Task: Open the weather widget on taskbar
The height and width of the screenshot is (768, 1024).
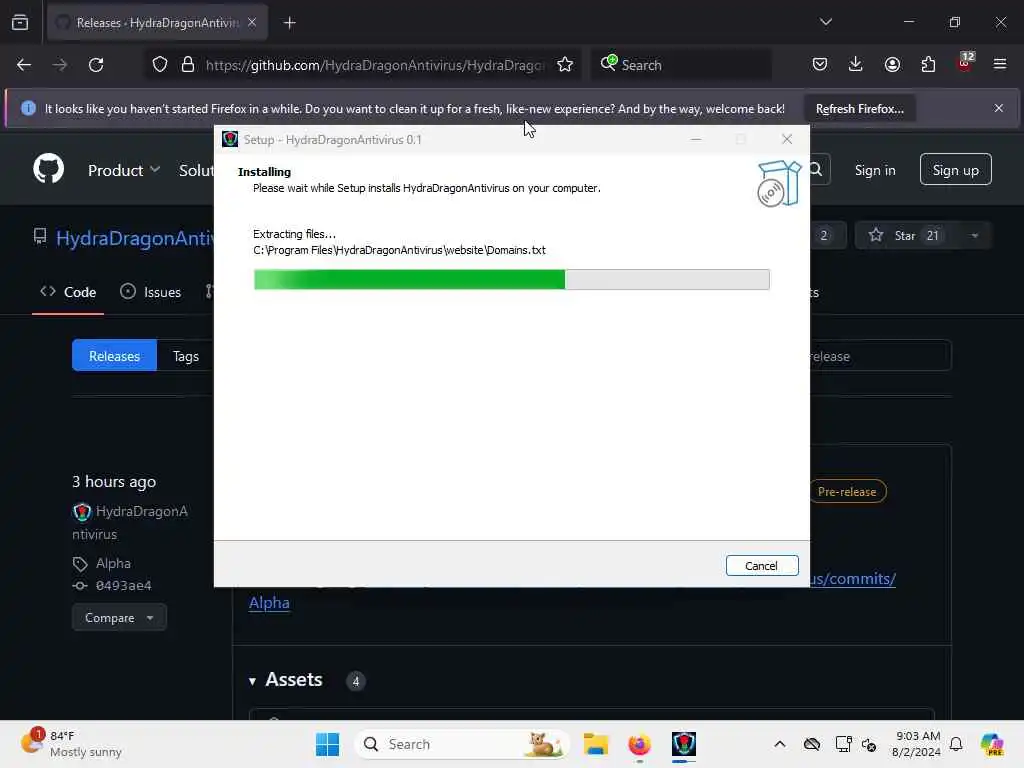Action: click(72, 744)
